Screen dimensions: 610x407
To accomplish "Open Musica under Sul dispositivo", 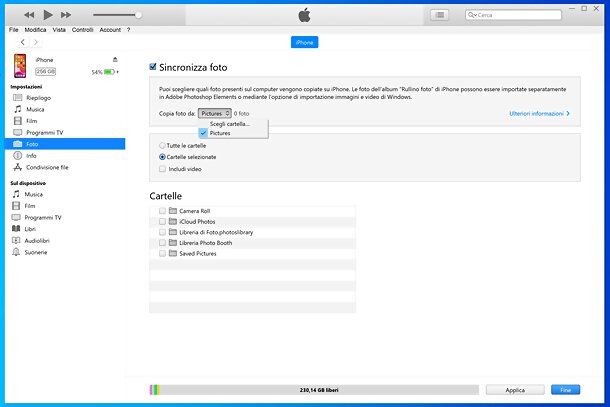I will [33, 194].
